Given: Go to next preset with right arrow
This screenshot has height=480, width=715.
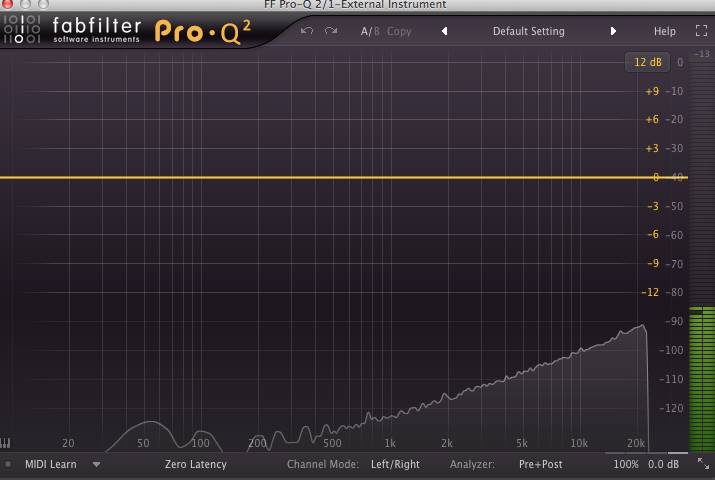Looking at the screenshot, I should pyautogui.click(x=613, y=31).
